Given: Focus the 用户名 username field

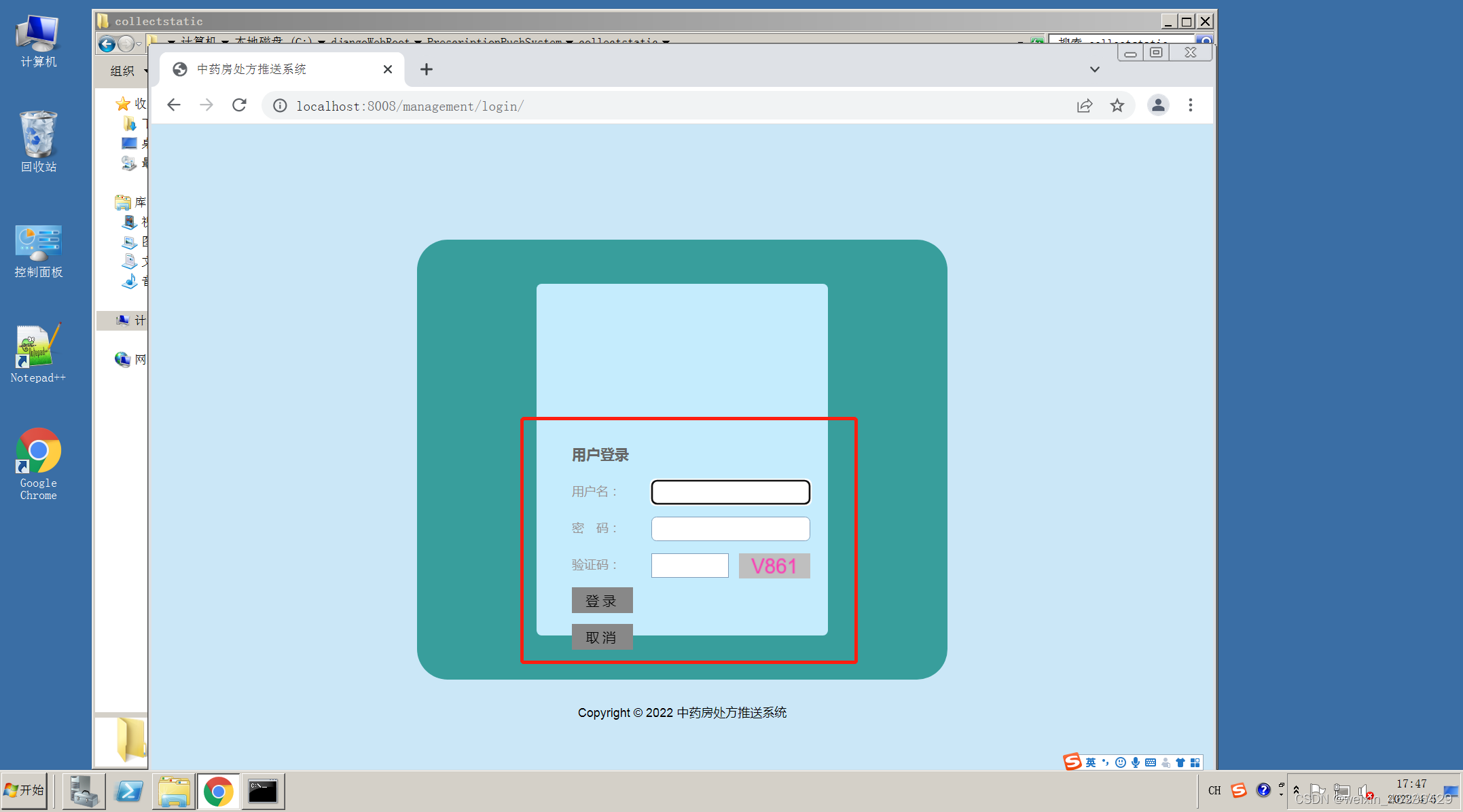Looking at the screenshot, I should click(x=730, y=492).
